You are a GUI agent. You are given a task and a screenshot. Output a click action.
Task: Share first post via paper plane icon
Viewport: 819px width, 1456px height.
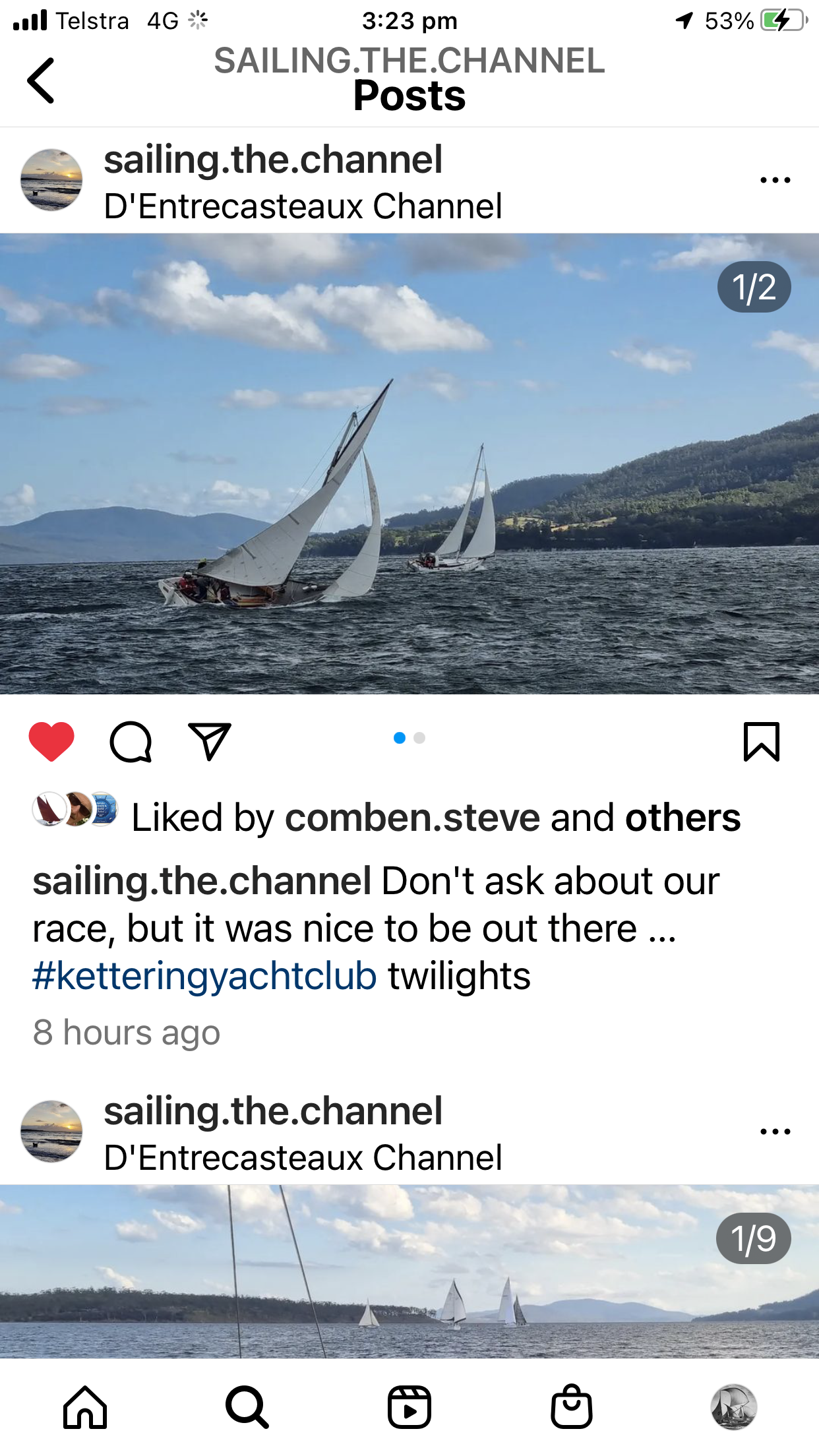pos(210,742)
